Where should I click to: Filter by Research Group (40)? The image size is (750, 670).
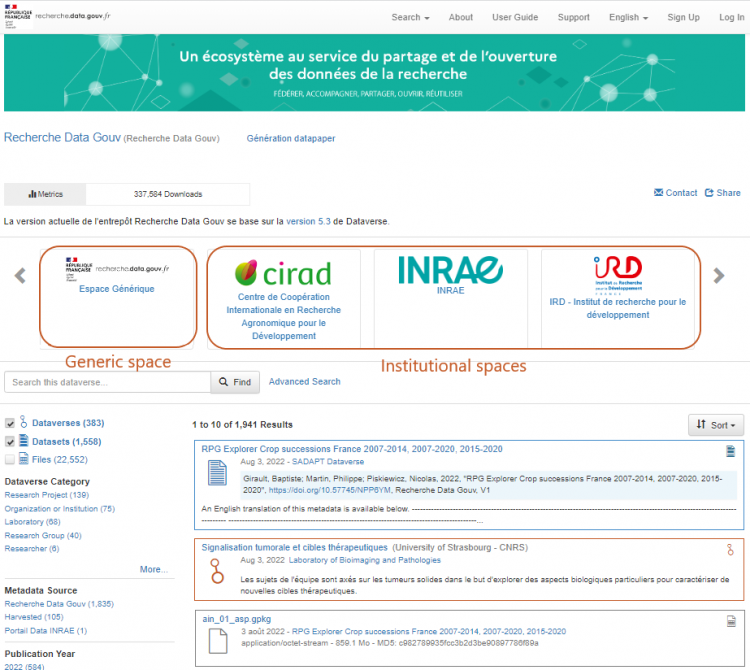tap(43, 536)
